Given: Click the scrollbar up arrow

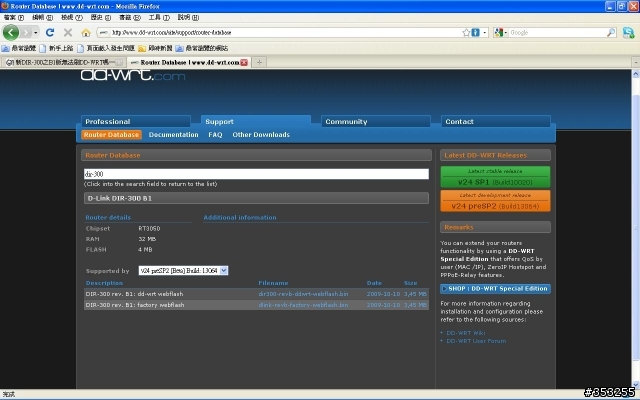Looking at the screenshot, I should (636, 74).
